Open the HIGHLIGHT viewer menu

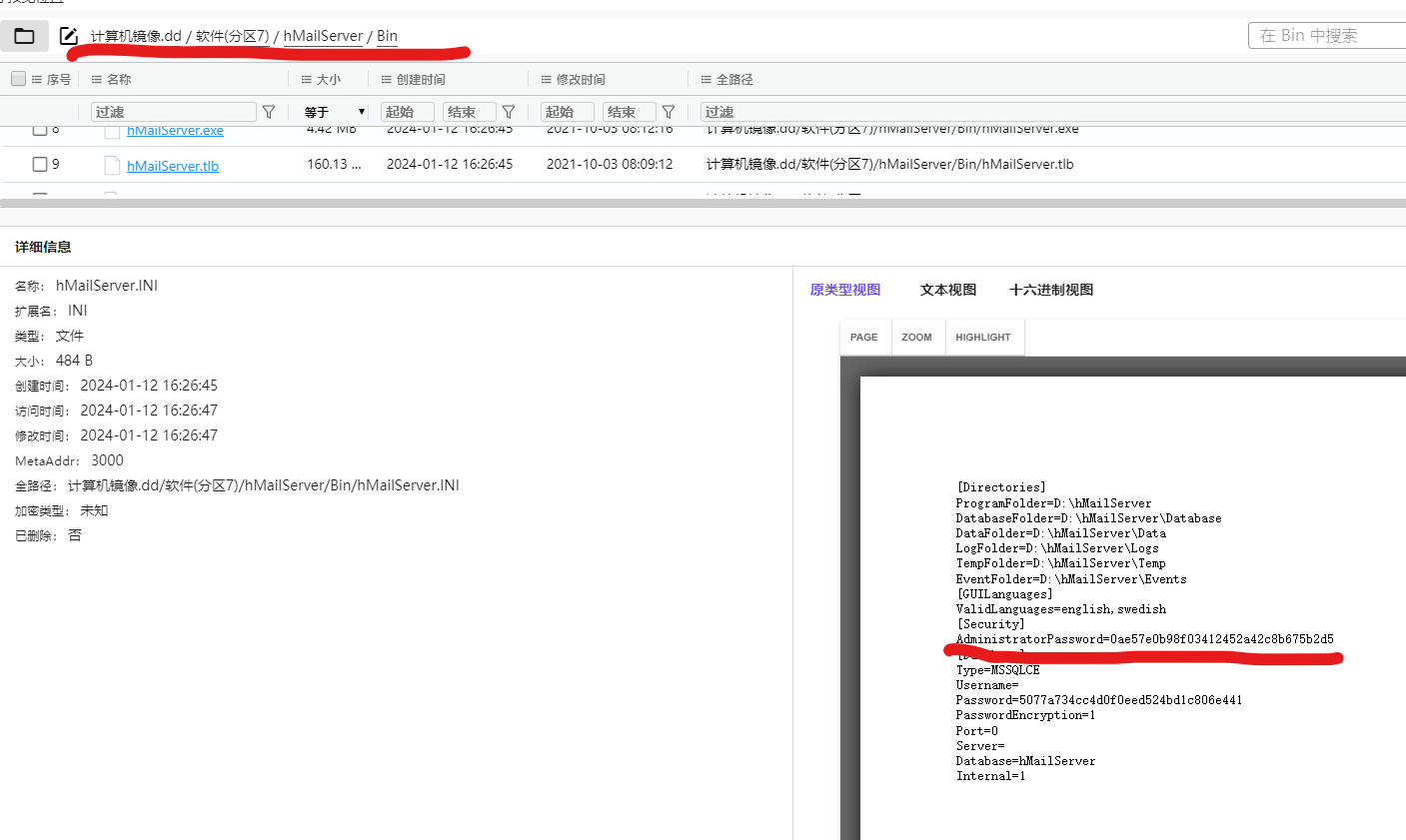tap(983, 338)
